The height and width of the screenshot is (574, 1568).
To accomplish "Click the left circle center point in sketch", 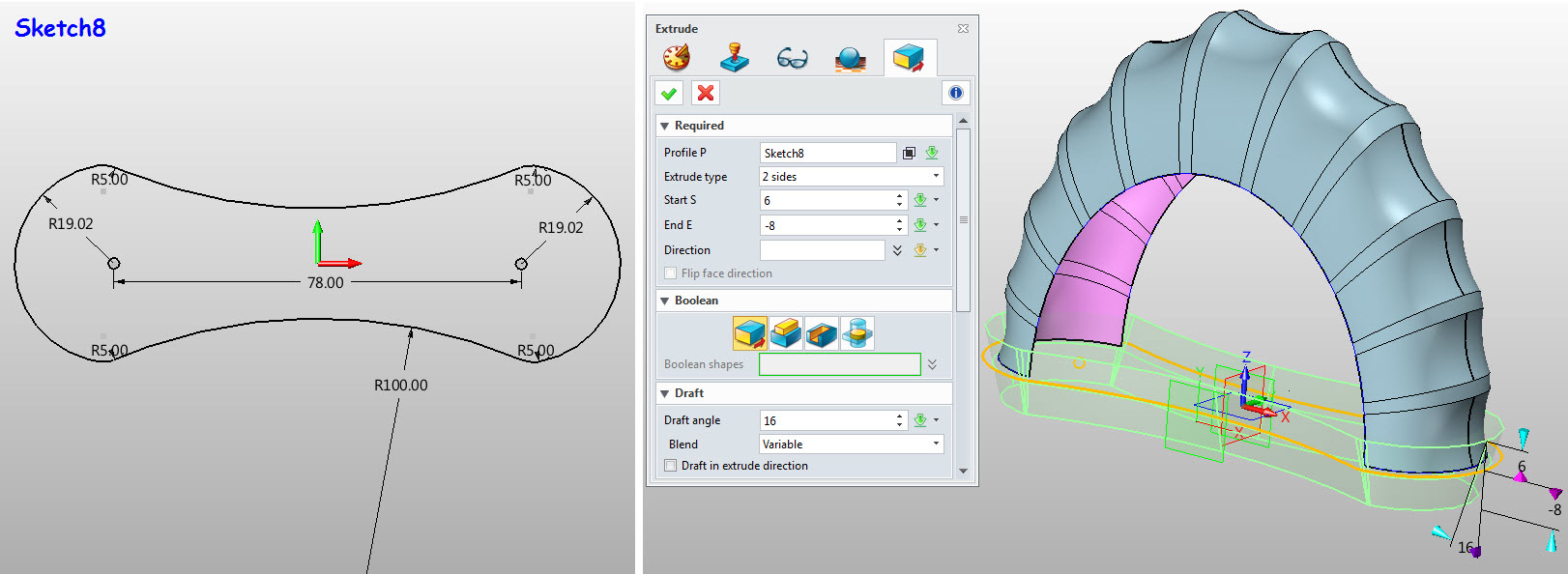I will tap(114, 264).
